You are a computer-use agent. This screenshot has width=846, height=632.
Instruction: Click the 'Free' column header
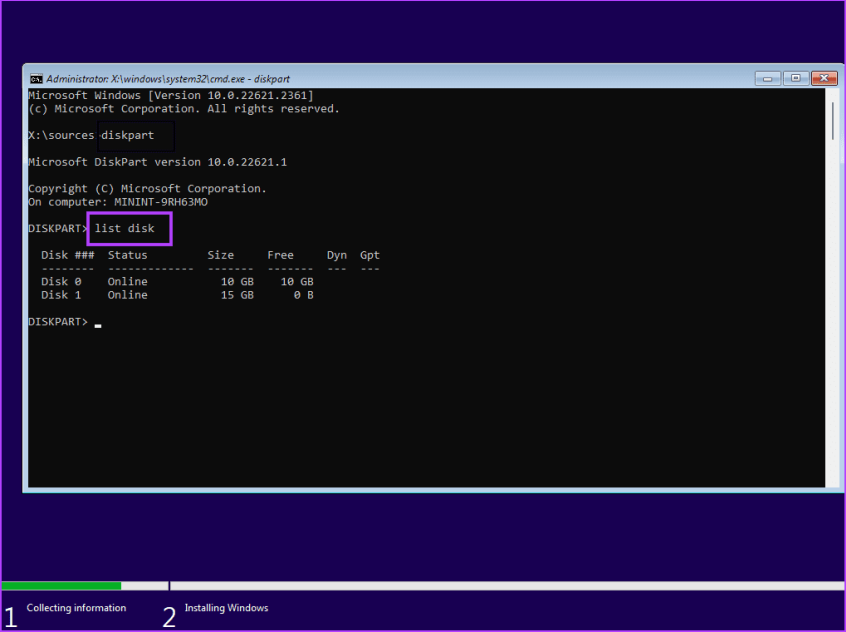pyautogui.click(x=281, y=255)
